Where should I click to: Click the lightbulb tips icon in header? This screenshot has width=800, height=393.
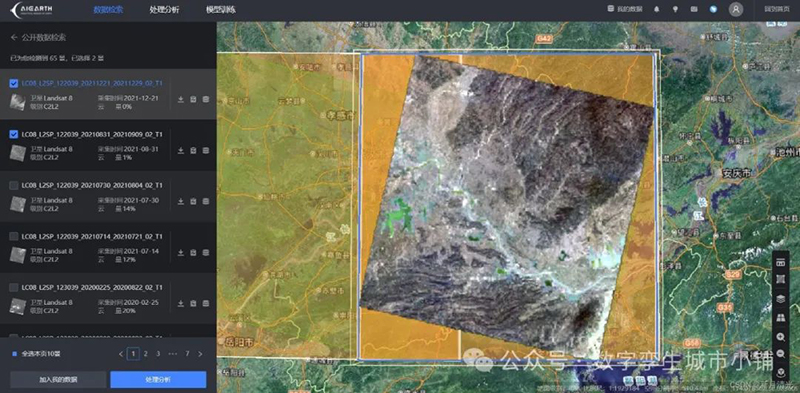click(675, 9)
